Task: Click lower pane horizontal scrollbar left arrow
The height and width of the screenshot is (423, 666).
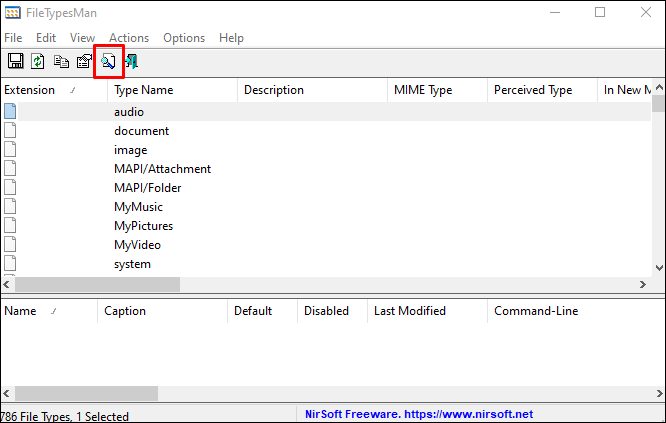Action: pyautogui.click(x=7, y=393)
